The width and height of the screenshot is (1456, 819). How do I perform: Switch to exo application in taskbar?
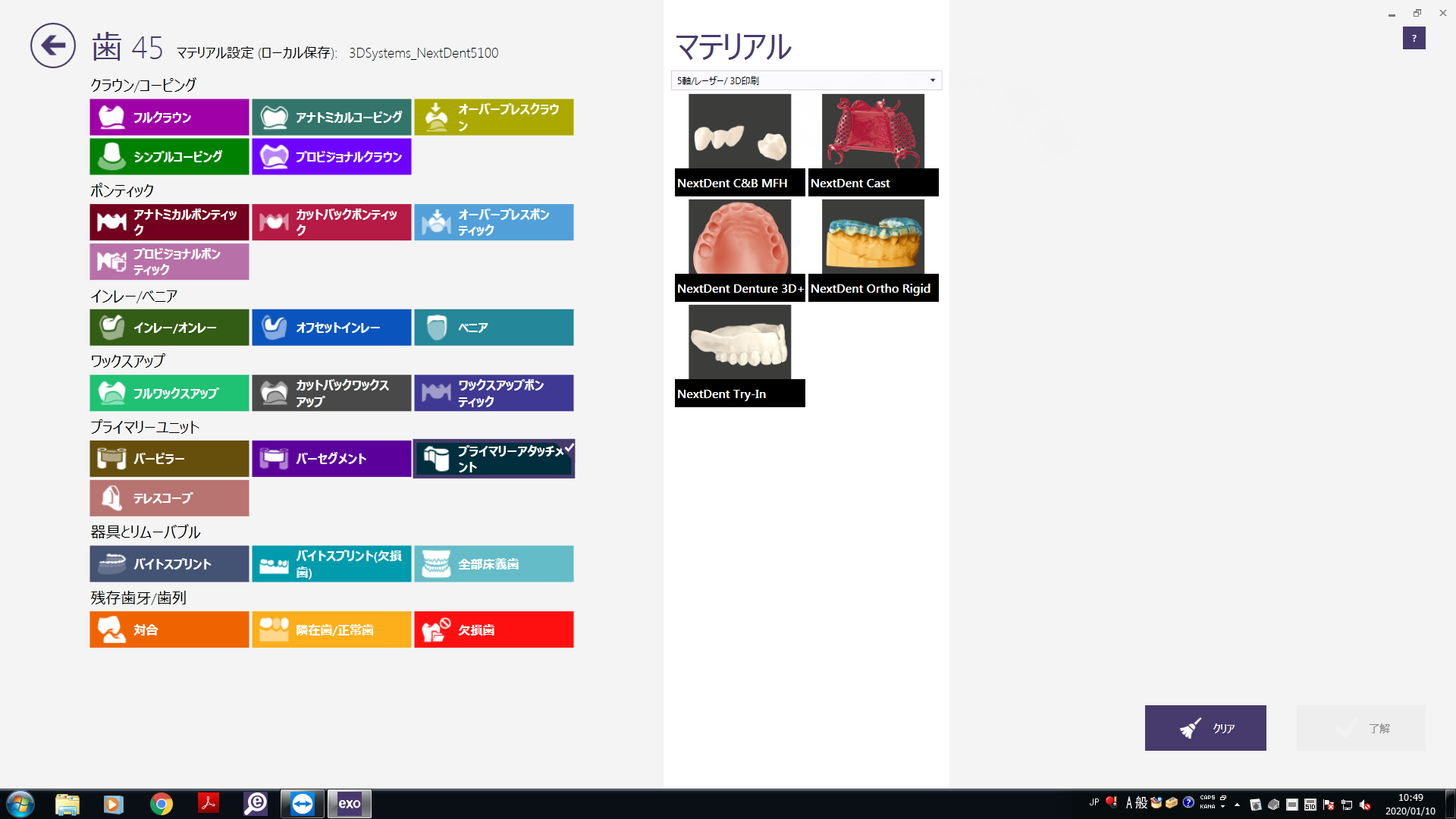pyautogui.click(x=350, y=804)
